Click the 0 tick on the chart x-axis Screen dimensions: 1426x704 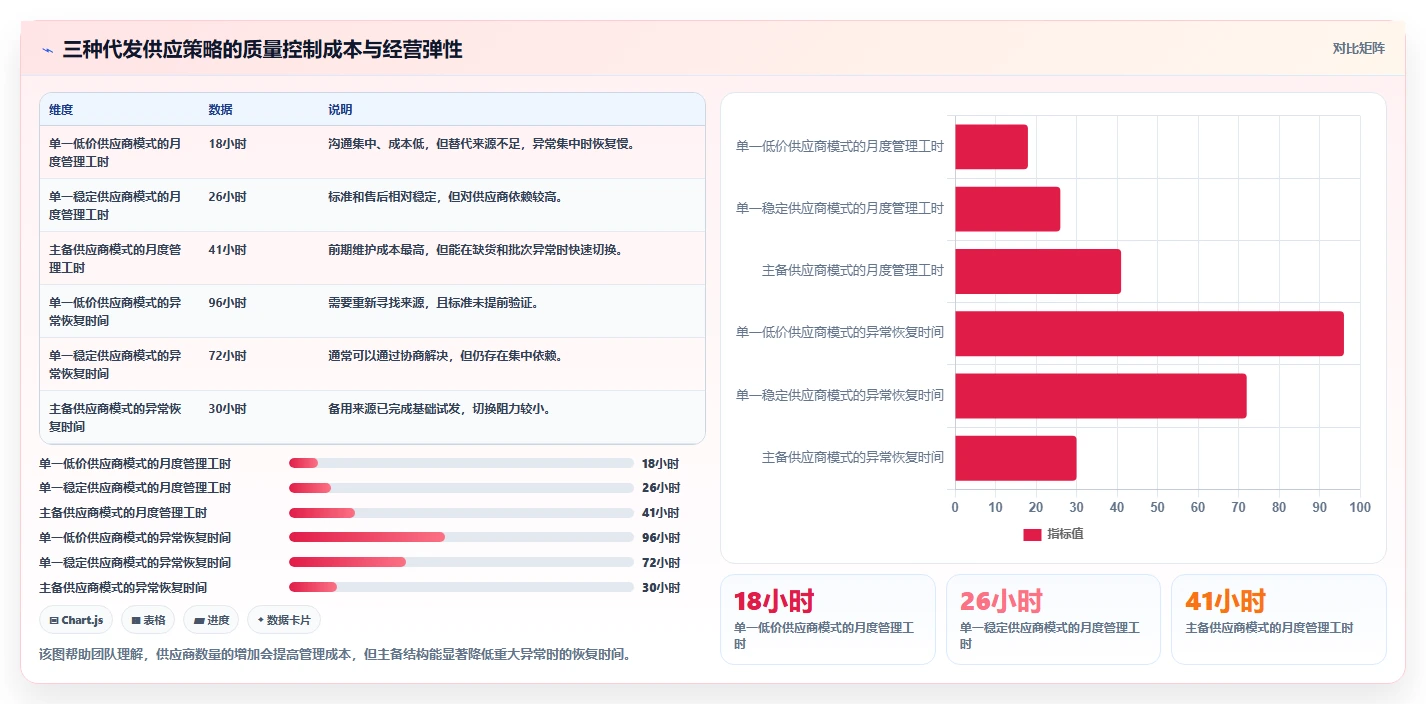tap(955, 508)
